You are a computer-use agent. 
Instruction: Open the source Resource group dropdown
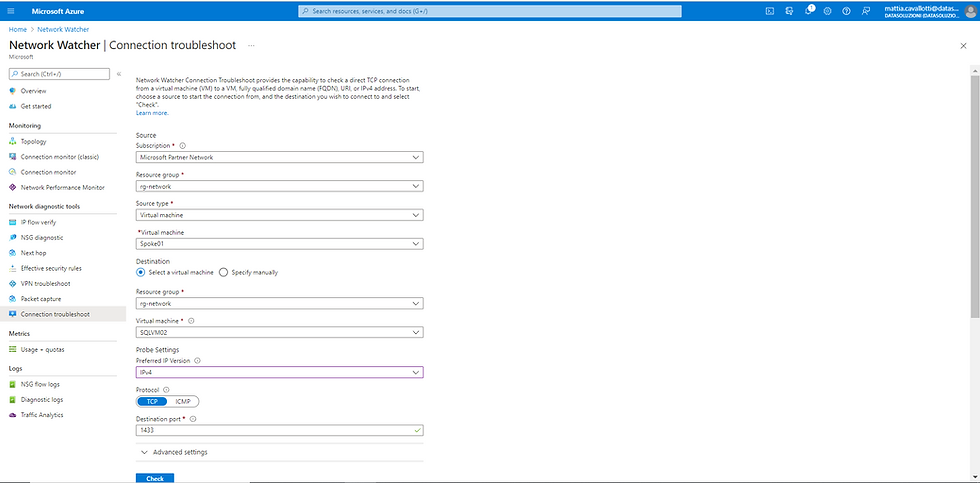[x=279, y=186]
